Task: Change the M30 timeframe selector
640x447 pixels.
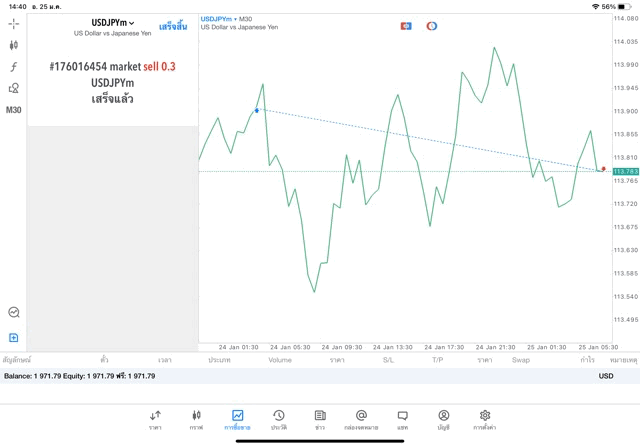Action: point(14,110)
